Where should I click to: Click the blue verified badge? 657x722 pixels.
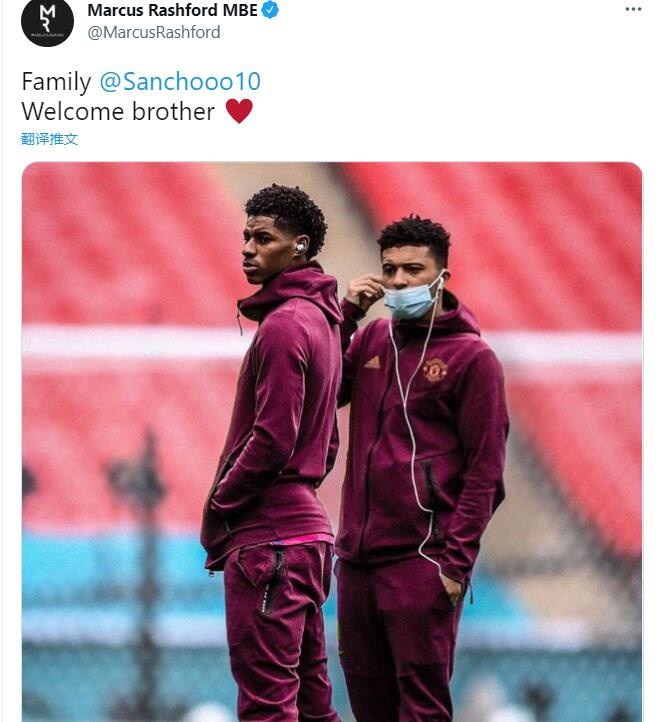point(271,11)
